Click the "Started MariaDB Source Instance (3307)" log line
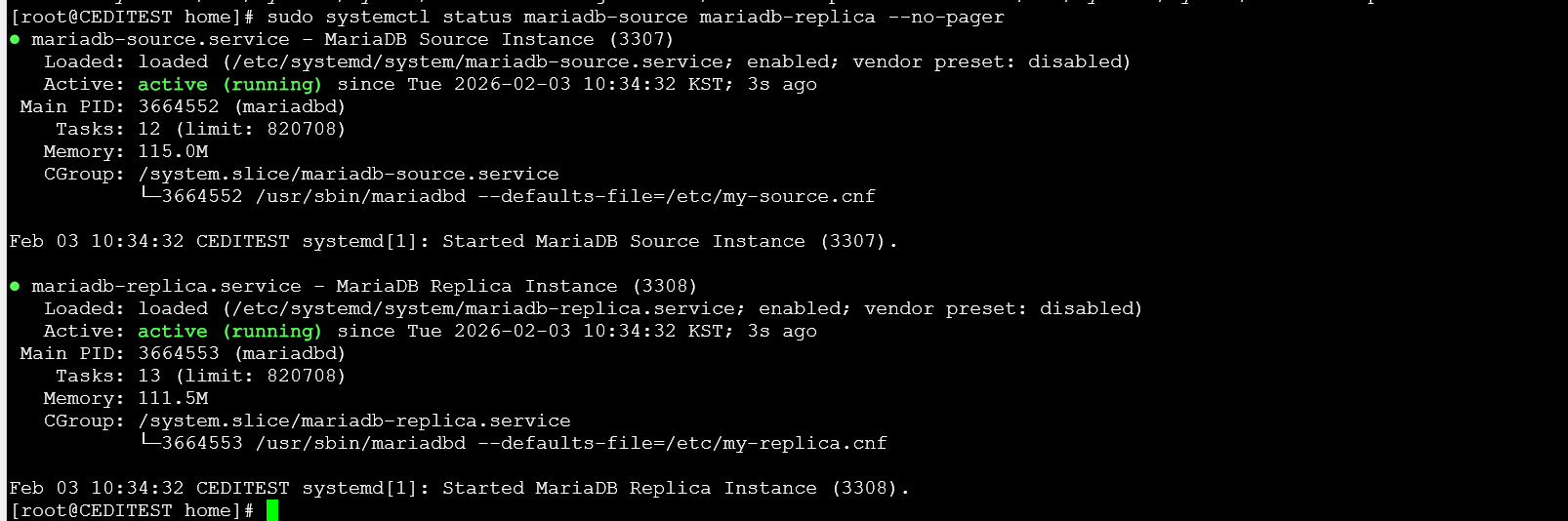Screen dimensions: 1568x521 pos(669,242)
